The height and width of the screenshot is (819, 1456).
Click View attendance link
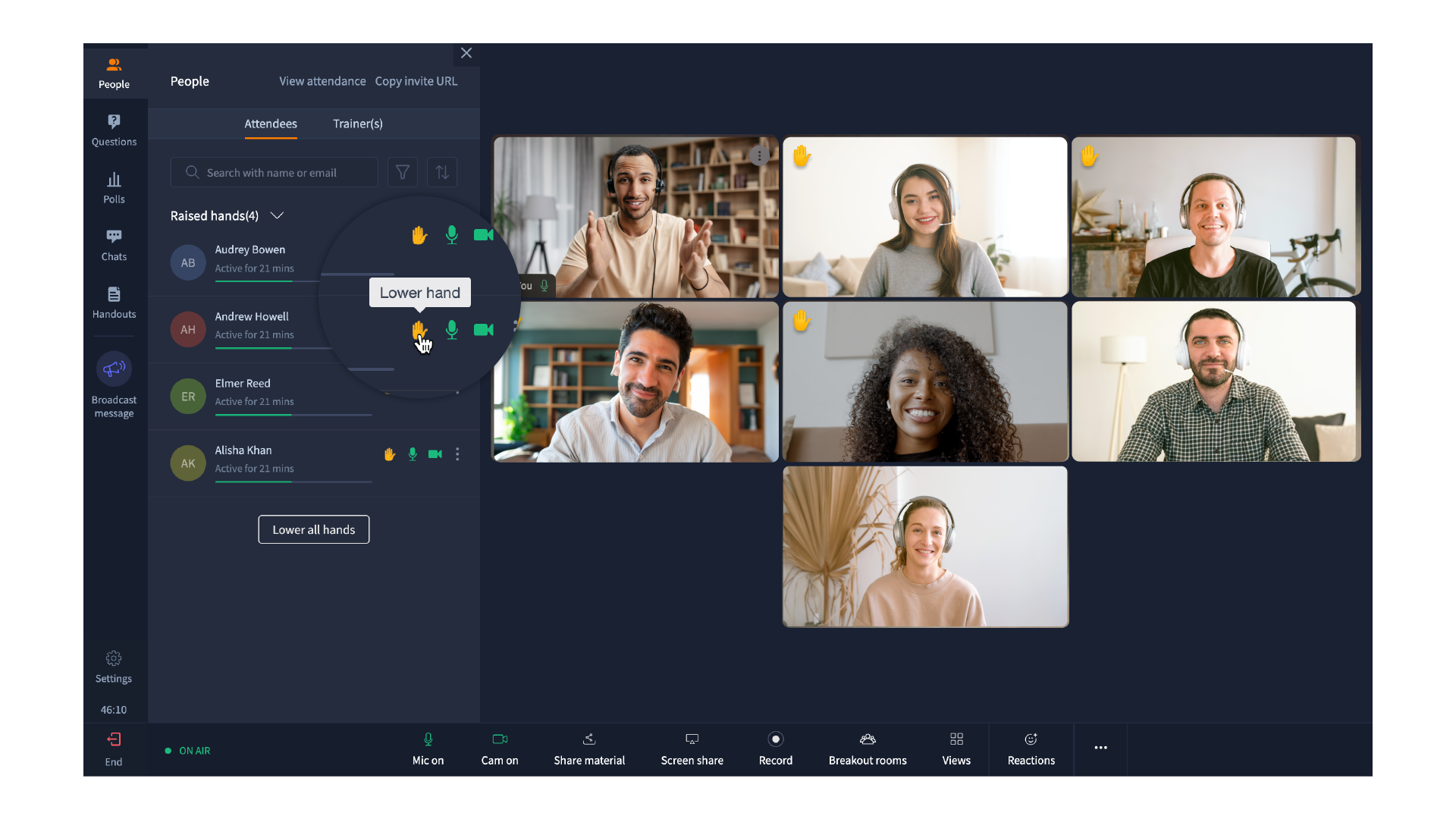322,81
